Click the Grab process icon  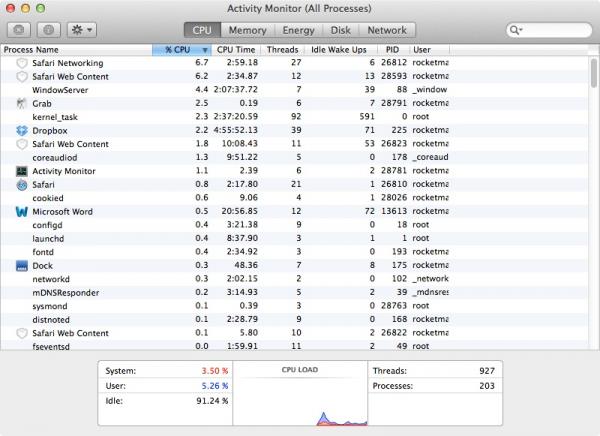(22, 103)
